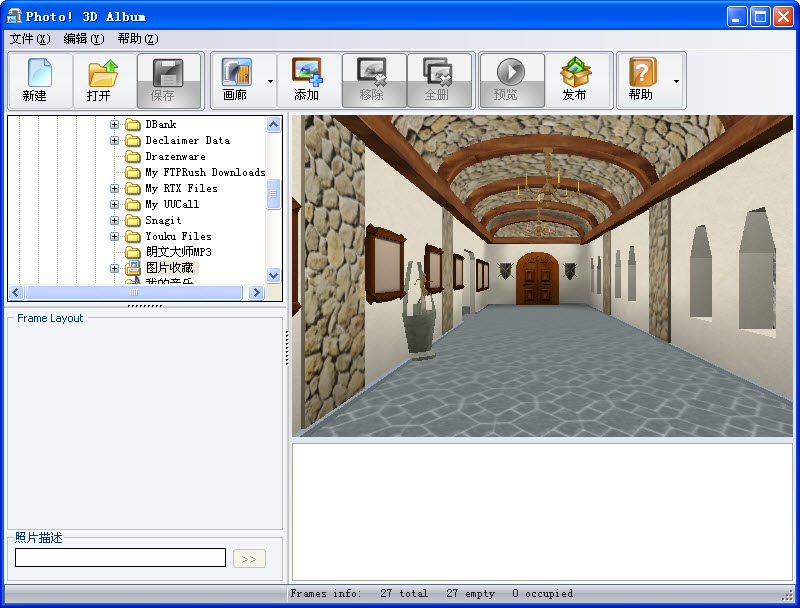The height and width of the screenshot is (608, 800).
Task: Expand the 图片收藏 folder node
Action: tap(114, 268)
